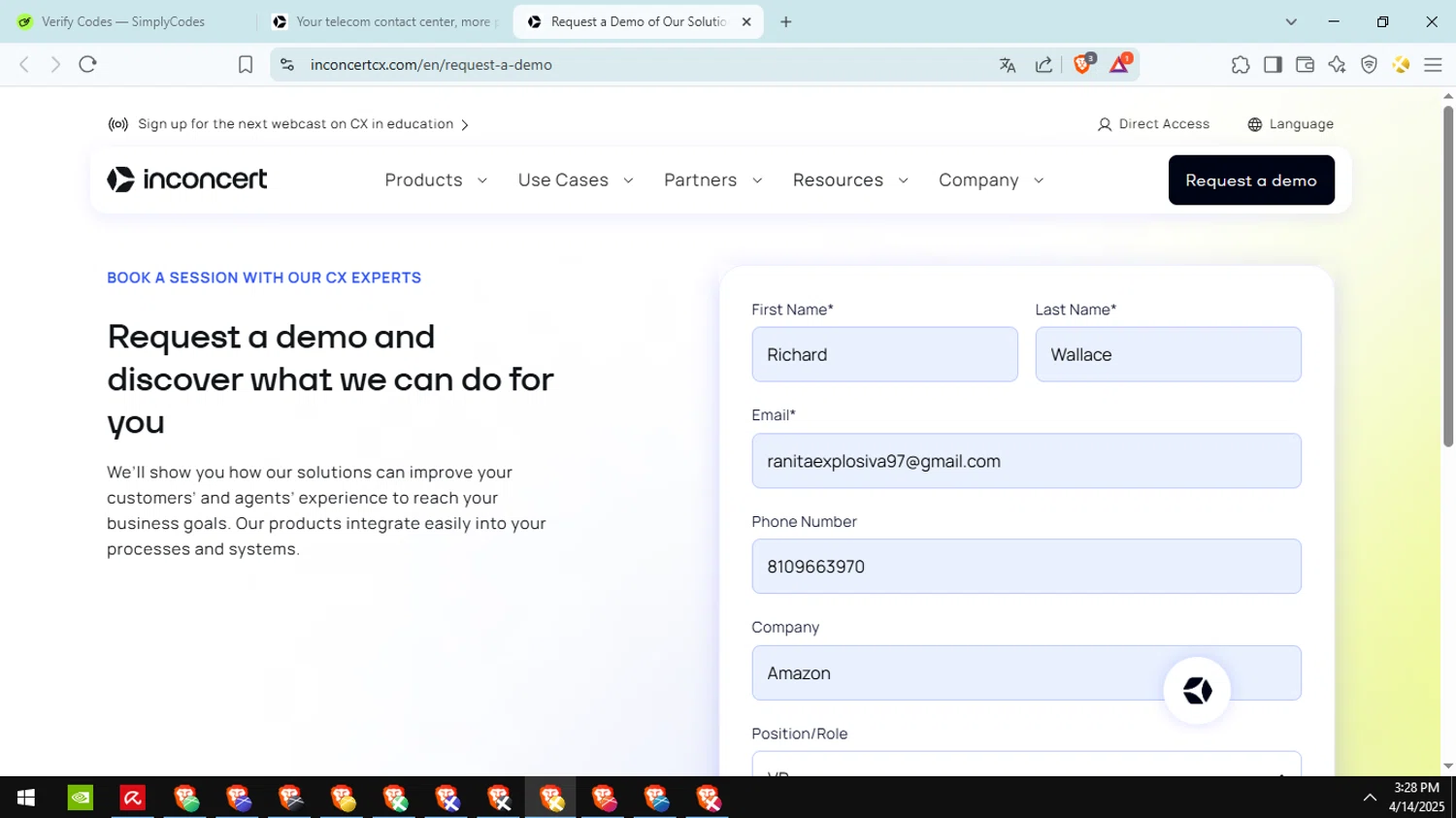The width and height of the screenshot is (1456, 818).
Task: Click the inconcert logo
Action: [x=187, y=180]
